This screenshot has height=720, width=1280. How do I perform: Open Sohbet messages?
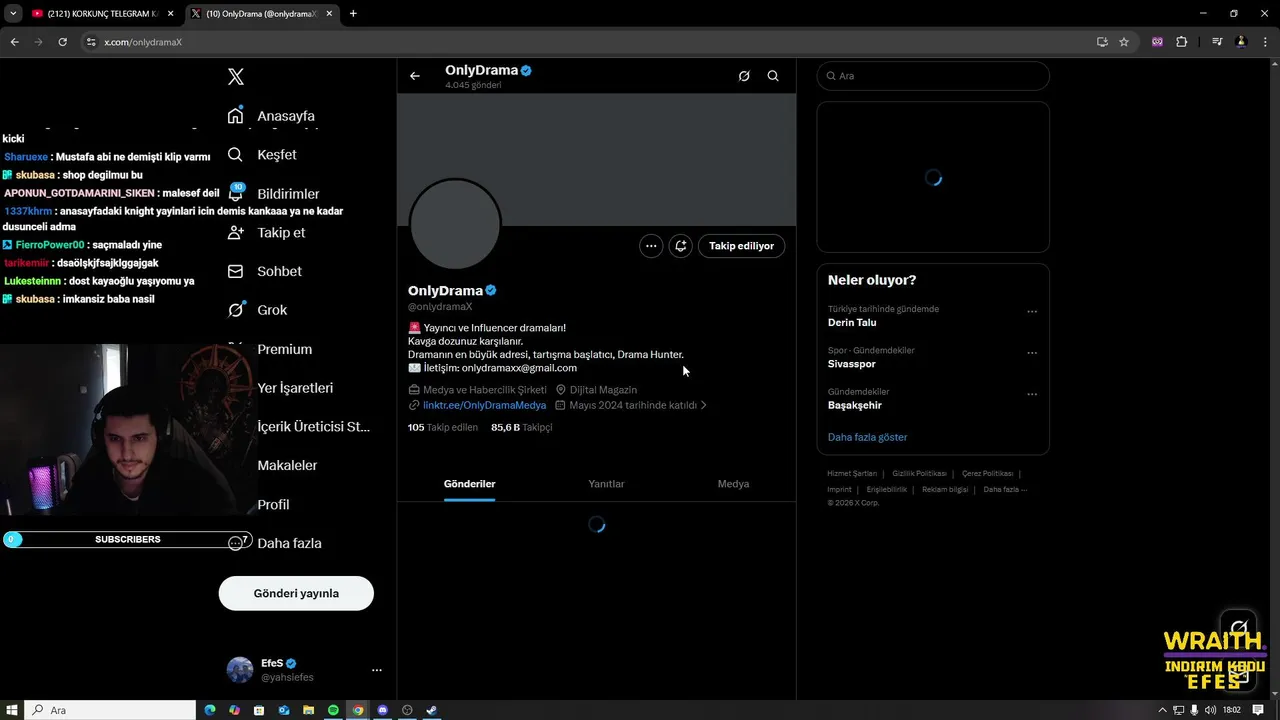point(265,271)
